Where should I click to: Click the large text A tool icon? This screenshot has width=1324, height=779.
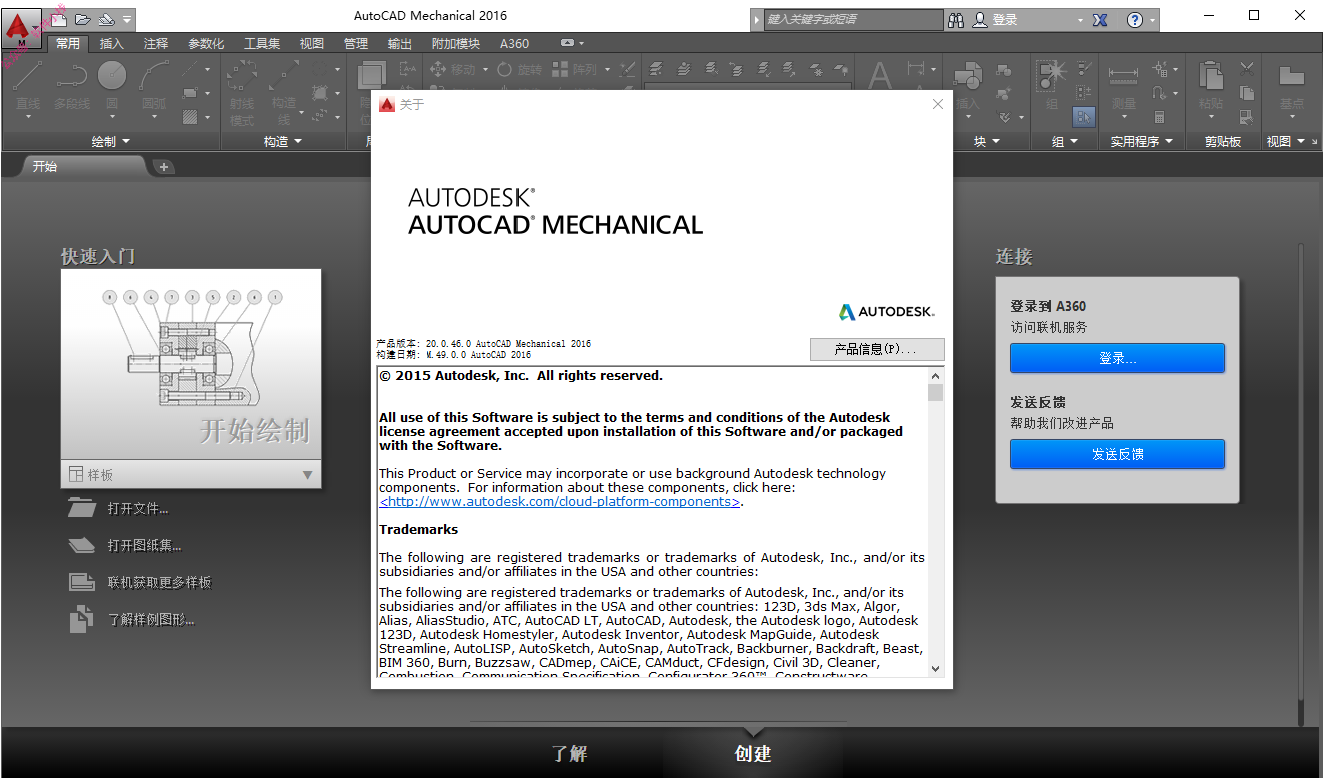[880, 77]
